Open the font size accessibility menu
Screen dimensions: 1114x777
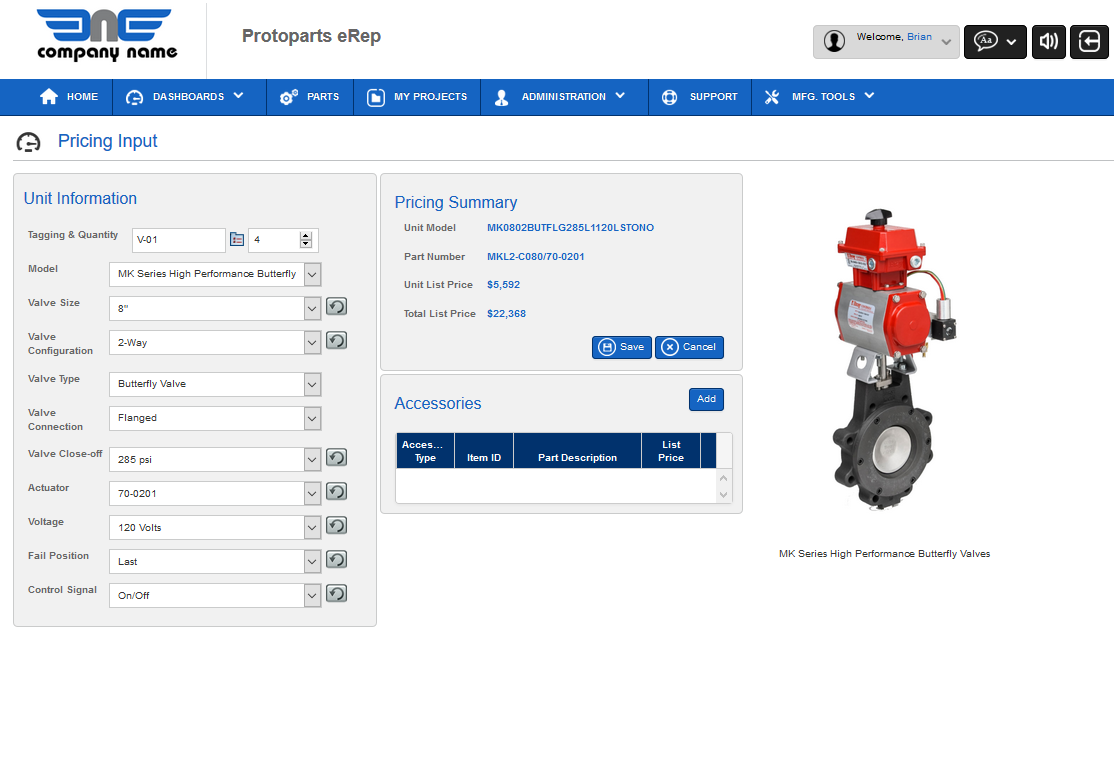point(994,42)
